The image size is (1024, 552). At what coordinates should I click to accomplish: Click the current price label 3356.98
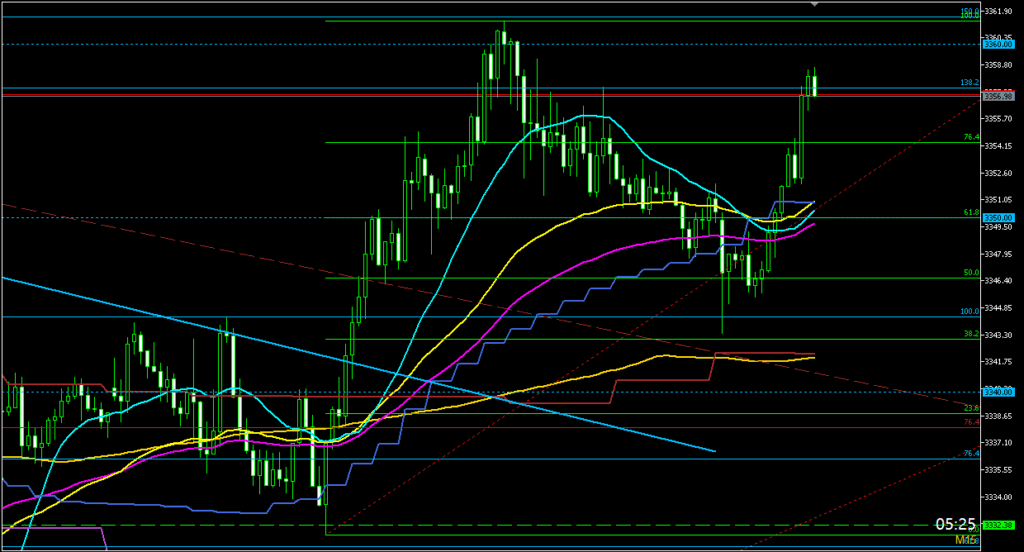click(x=999, y=96)
